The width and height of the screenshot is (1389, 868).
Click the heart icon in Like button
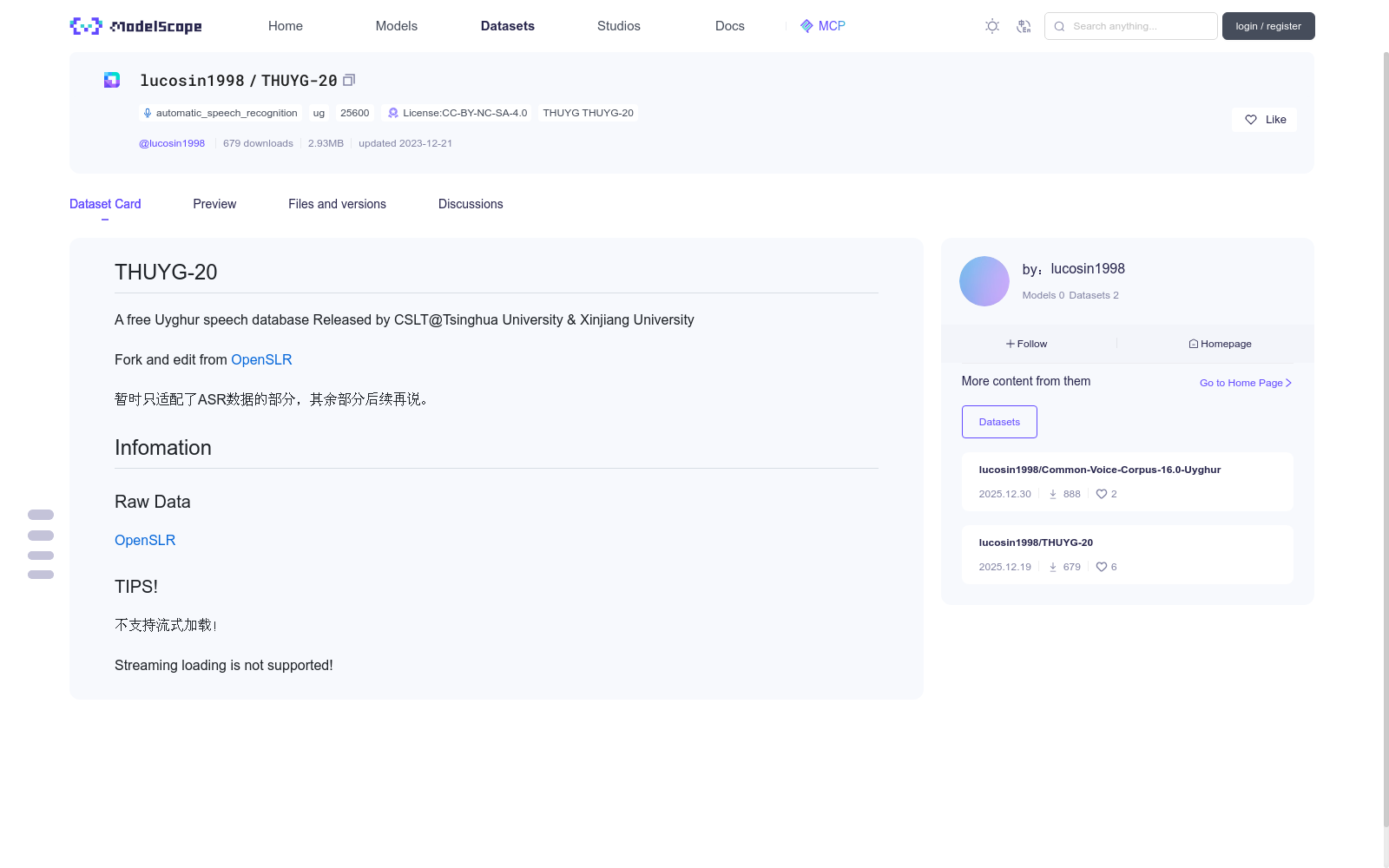tap(1251, 120)
